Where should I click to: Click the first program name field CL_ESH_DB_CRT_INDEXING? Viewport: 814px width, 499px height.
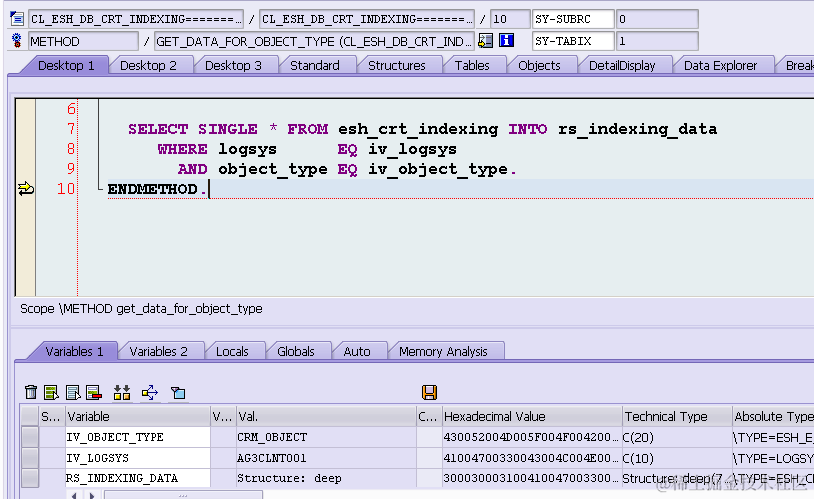click(x=135, y=19)
